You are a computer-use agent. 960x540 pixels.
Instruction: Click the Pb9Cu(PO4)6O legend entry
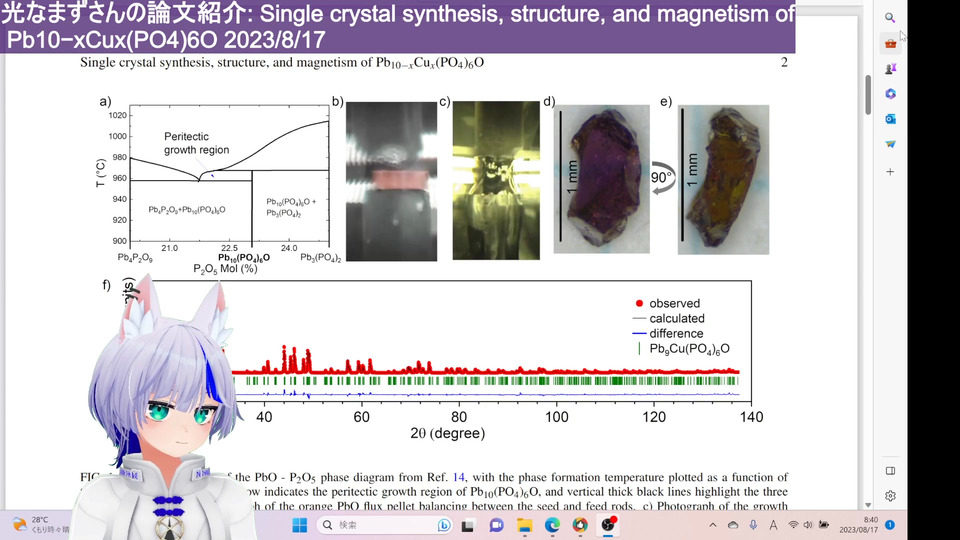coord(683,349)
